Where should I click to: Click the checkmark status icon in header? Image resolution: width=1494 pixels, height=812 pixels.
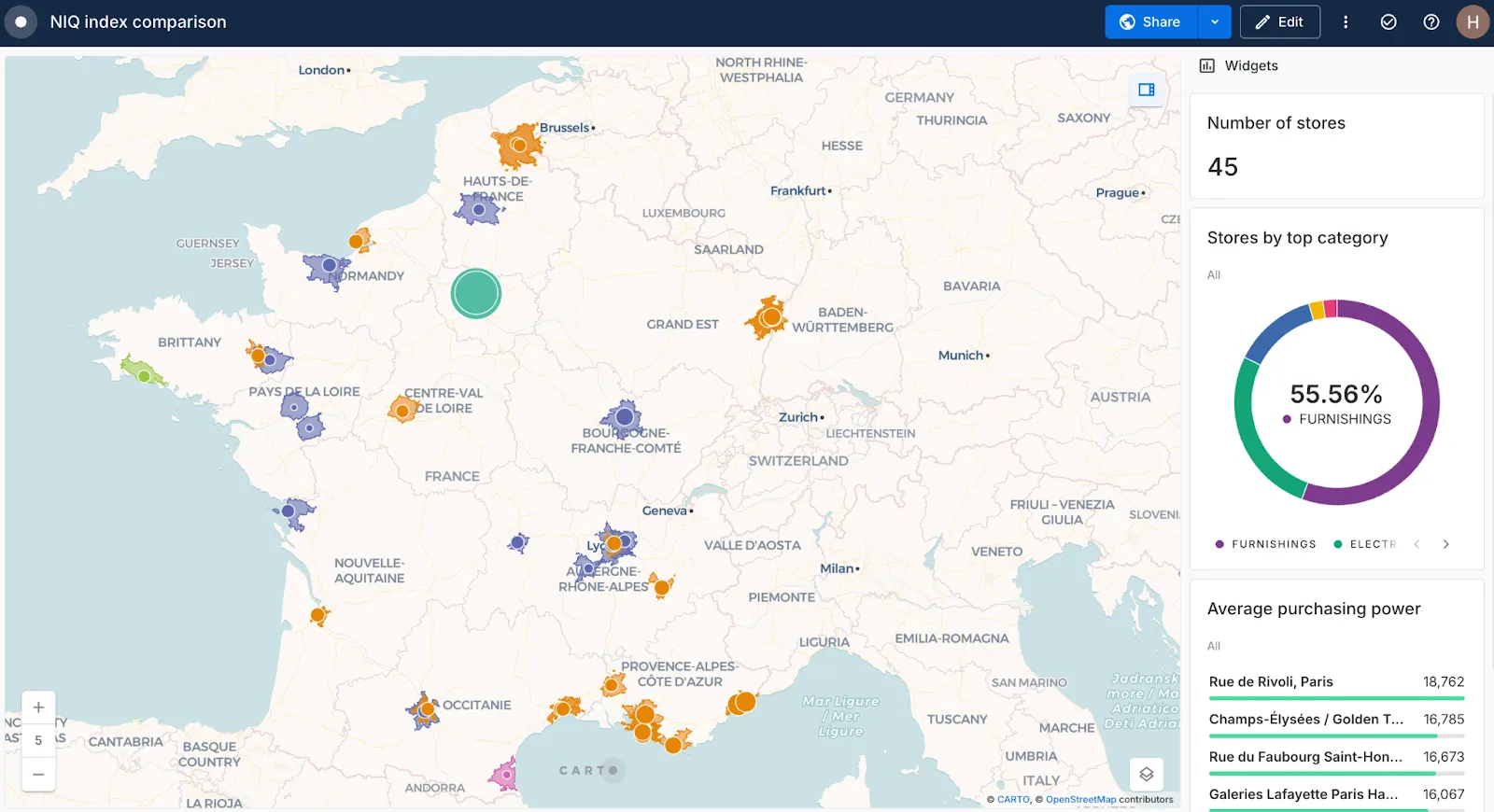pos(1388,21)
